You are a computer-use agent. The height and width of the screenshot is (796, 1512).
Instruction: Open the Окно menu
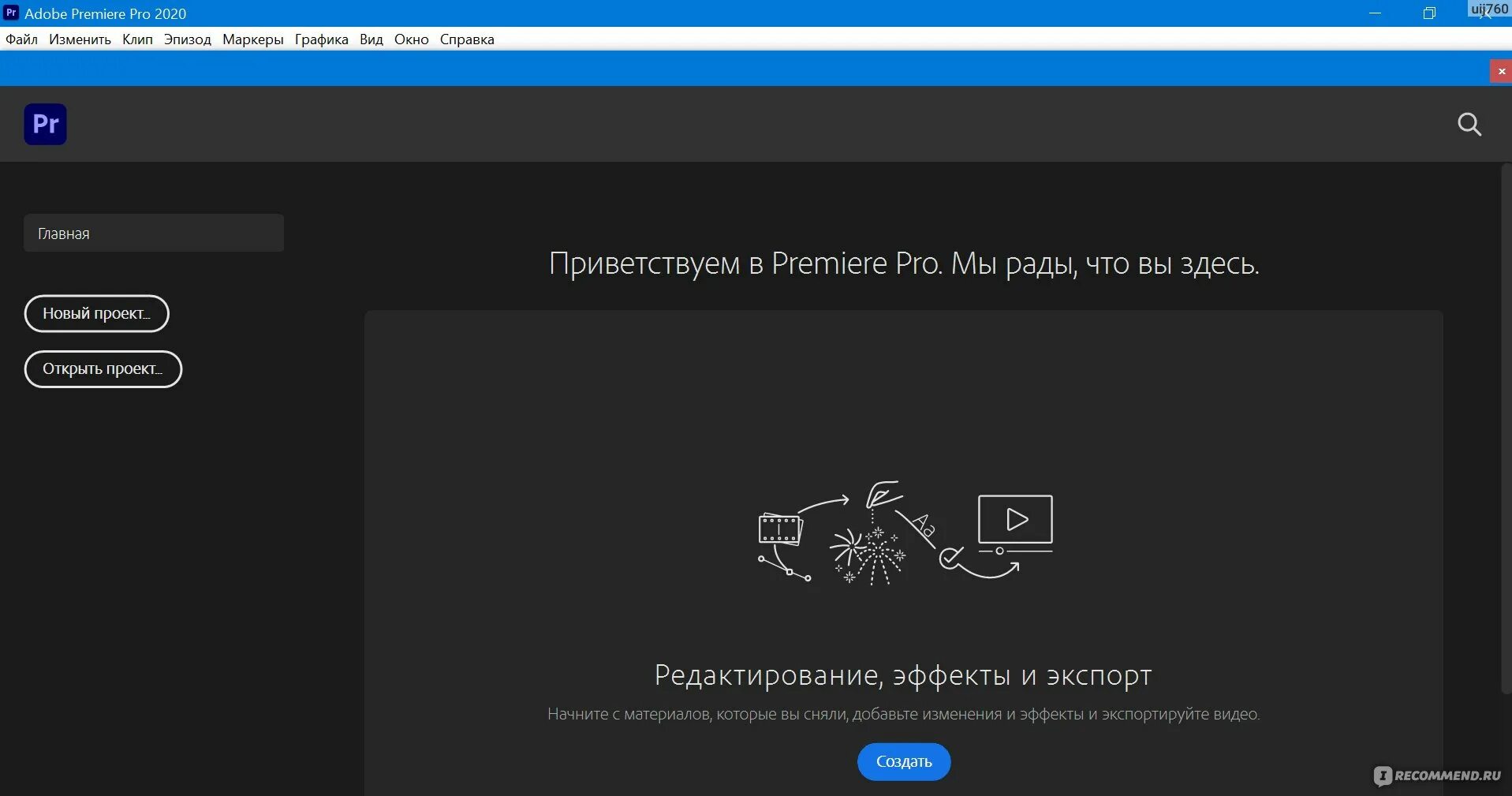pyautogui.click(x=411, y=39)
